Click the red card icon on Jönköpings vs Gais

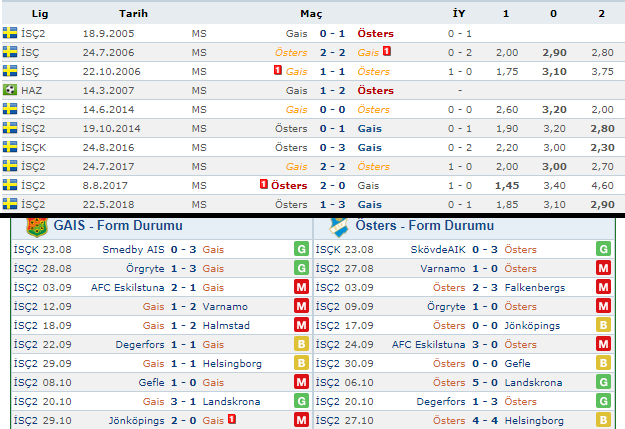(x=232, y=419)
